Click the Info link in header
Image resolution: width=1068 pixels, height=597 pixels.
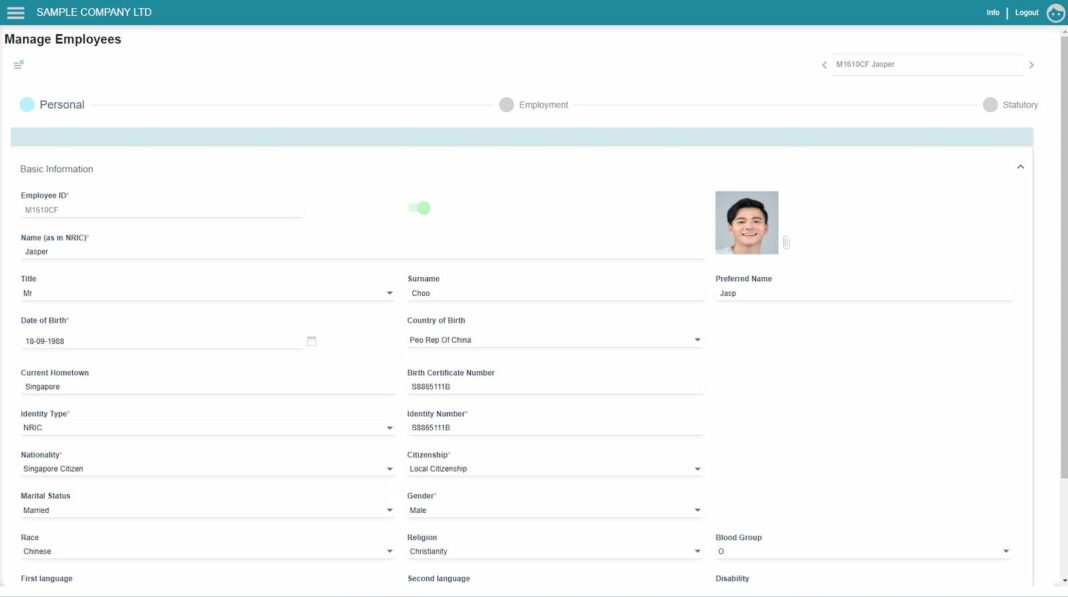[x=992, y=13]
